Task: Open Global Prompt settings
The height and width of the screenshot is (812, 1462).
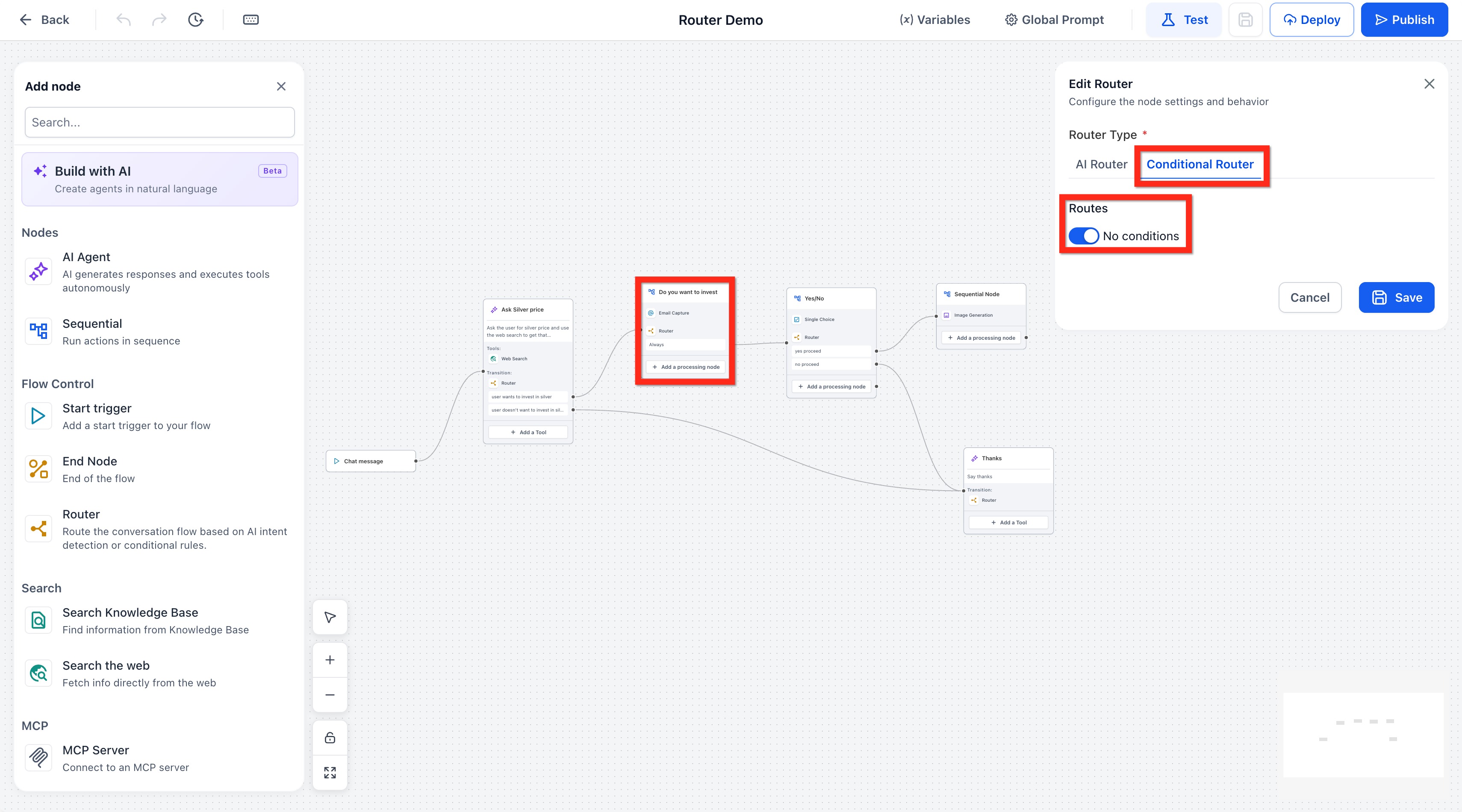Action: [1055, 20]
